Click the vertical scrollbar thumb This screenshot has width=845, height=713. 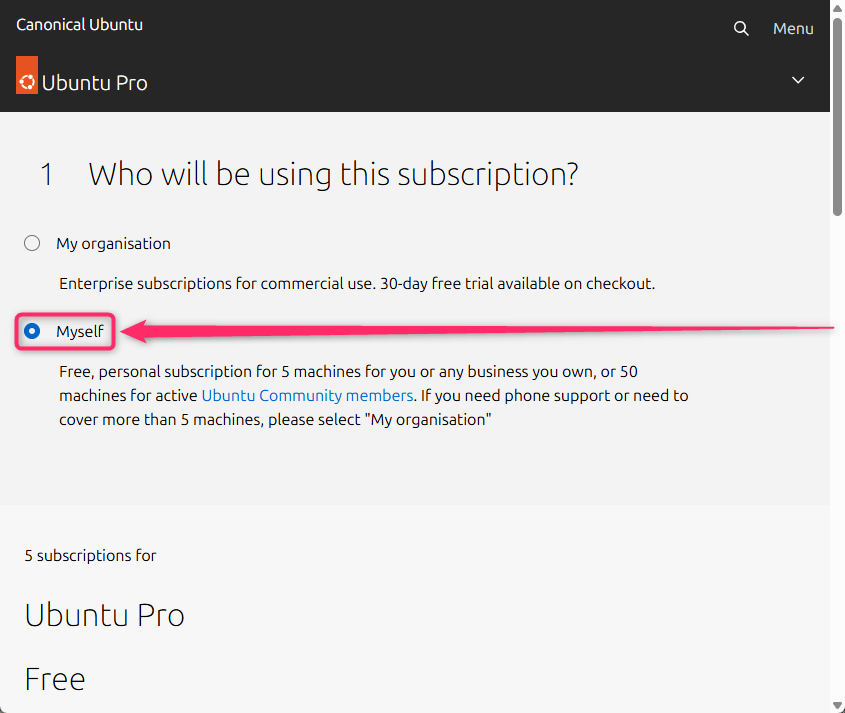pyautogui.click(x=837, y=116)
